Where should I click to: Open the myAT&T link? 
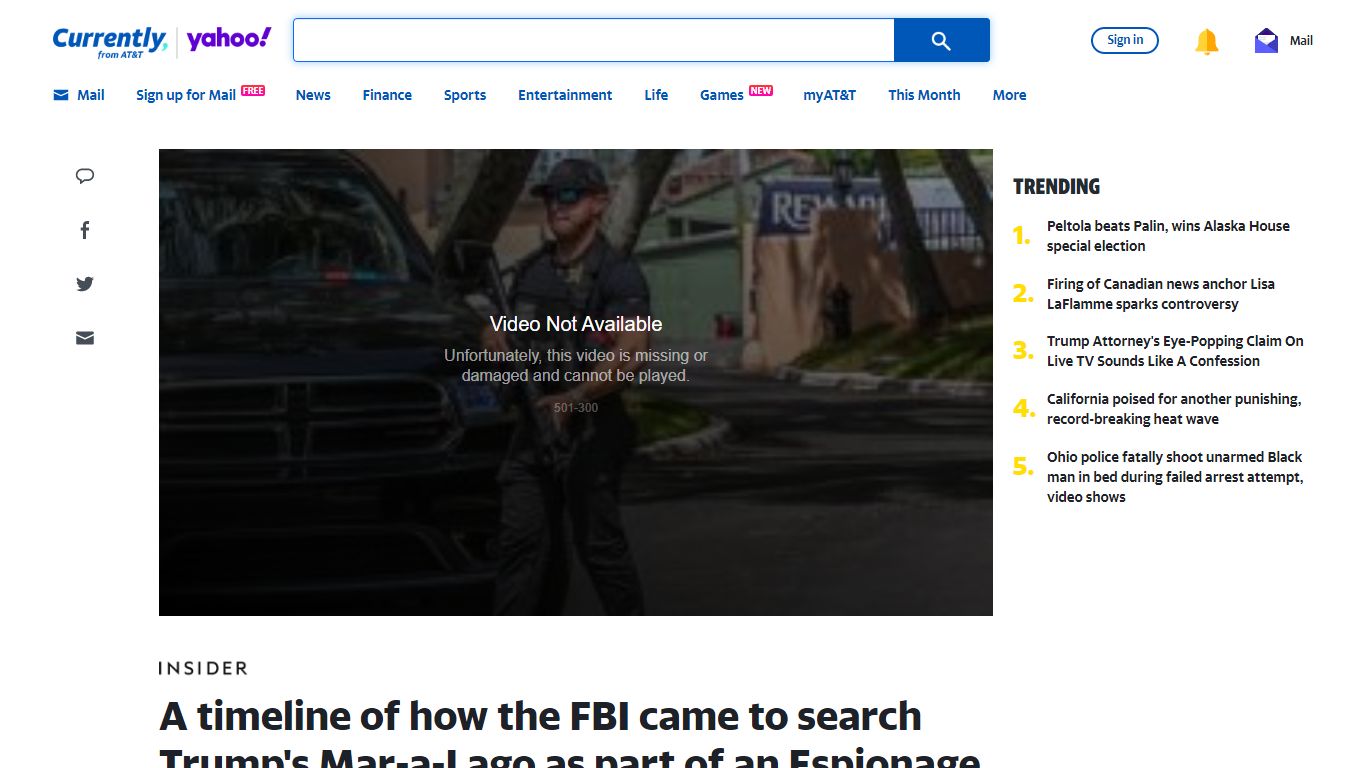830,95
